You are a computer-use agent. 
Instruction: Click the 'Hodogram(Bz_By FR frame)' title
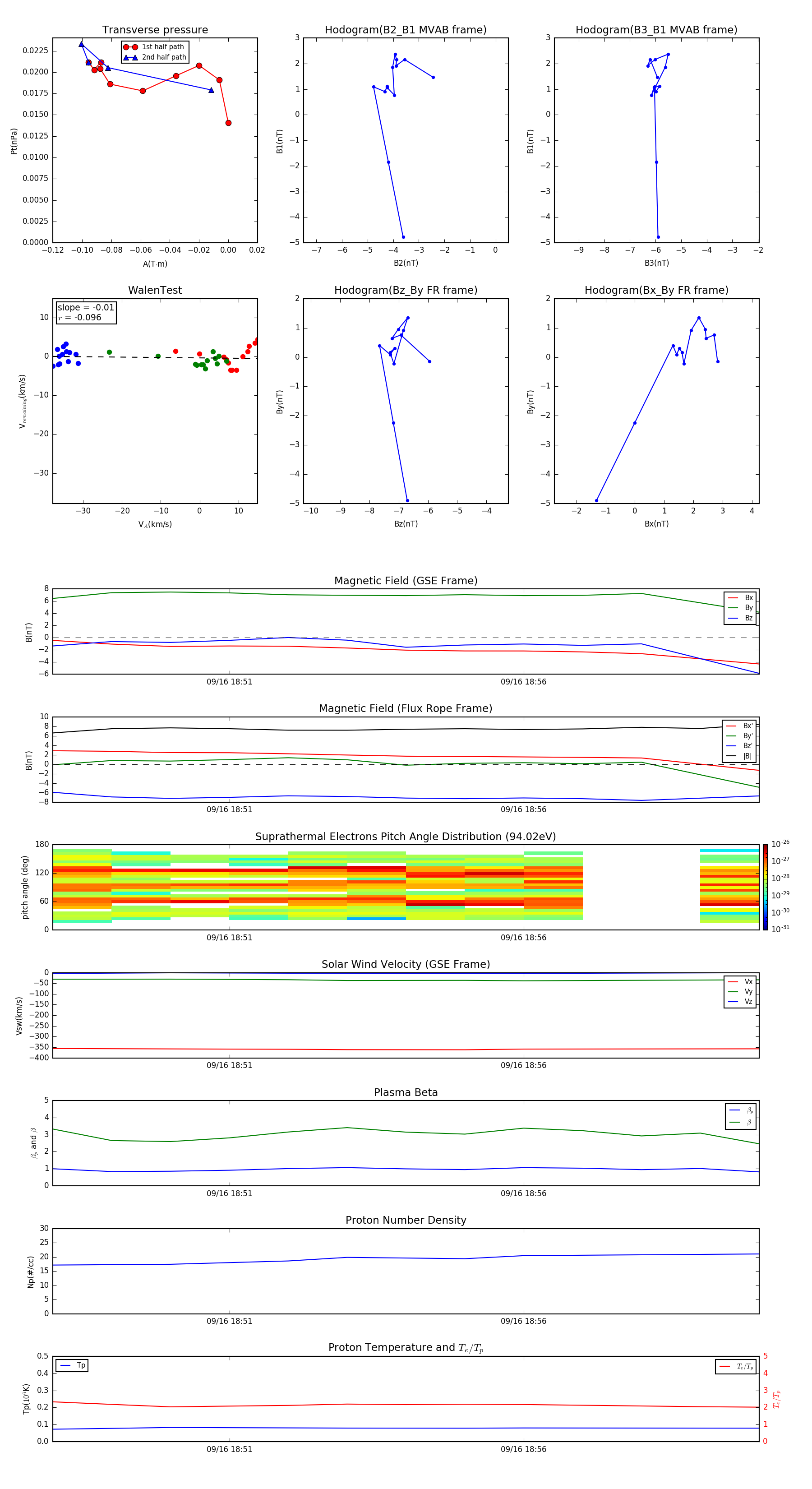tap(406, 290)
